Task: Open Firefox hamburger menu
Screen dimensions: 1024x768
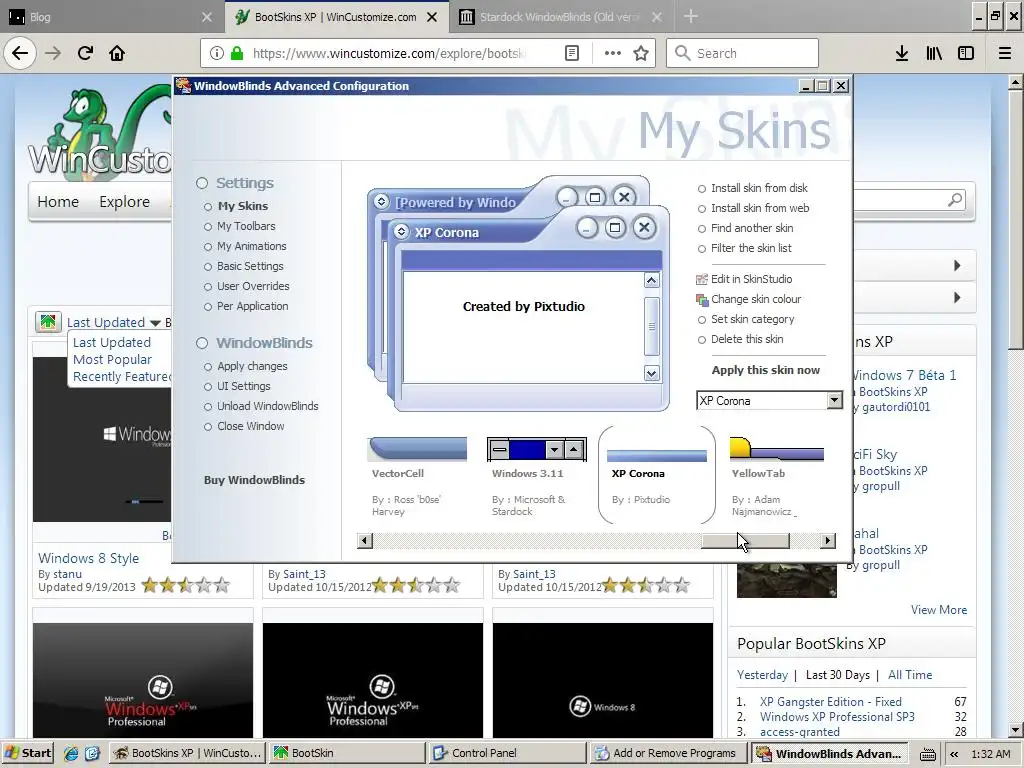Action: tap(1005, 53)
